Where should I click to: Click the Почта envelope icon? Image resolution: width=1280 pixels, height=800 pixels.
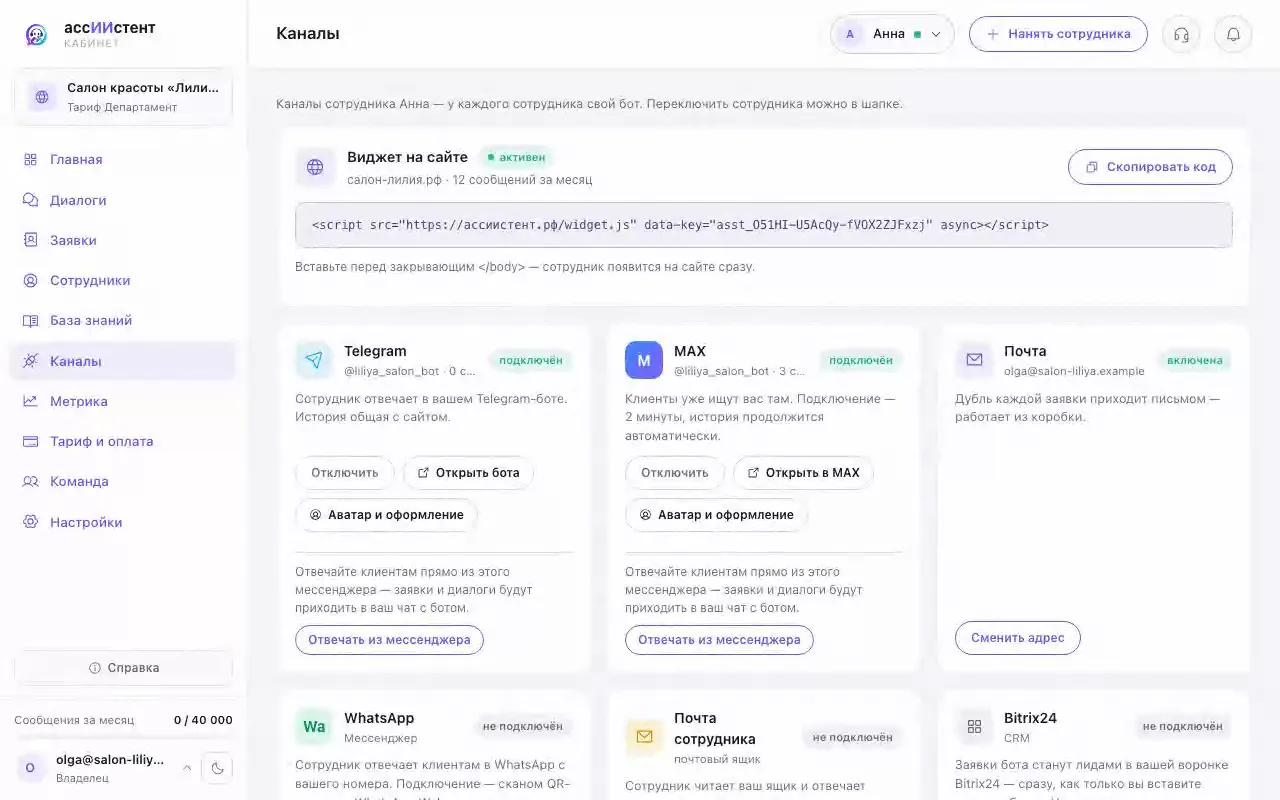coord(974,360)
